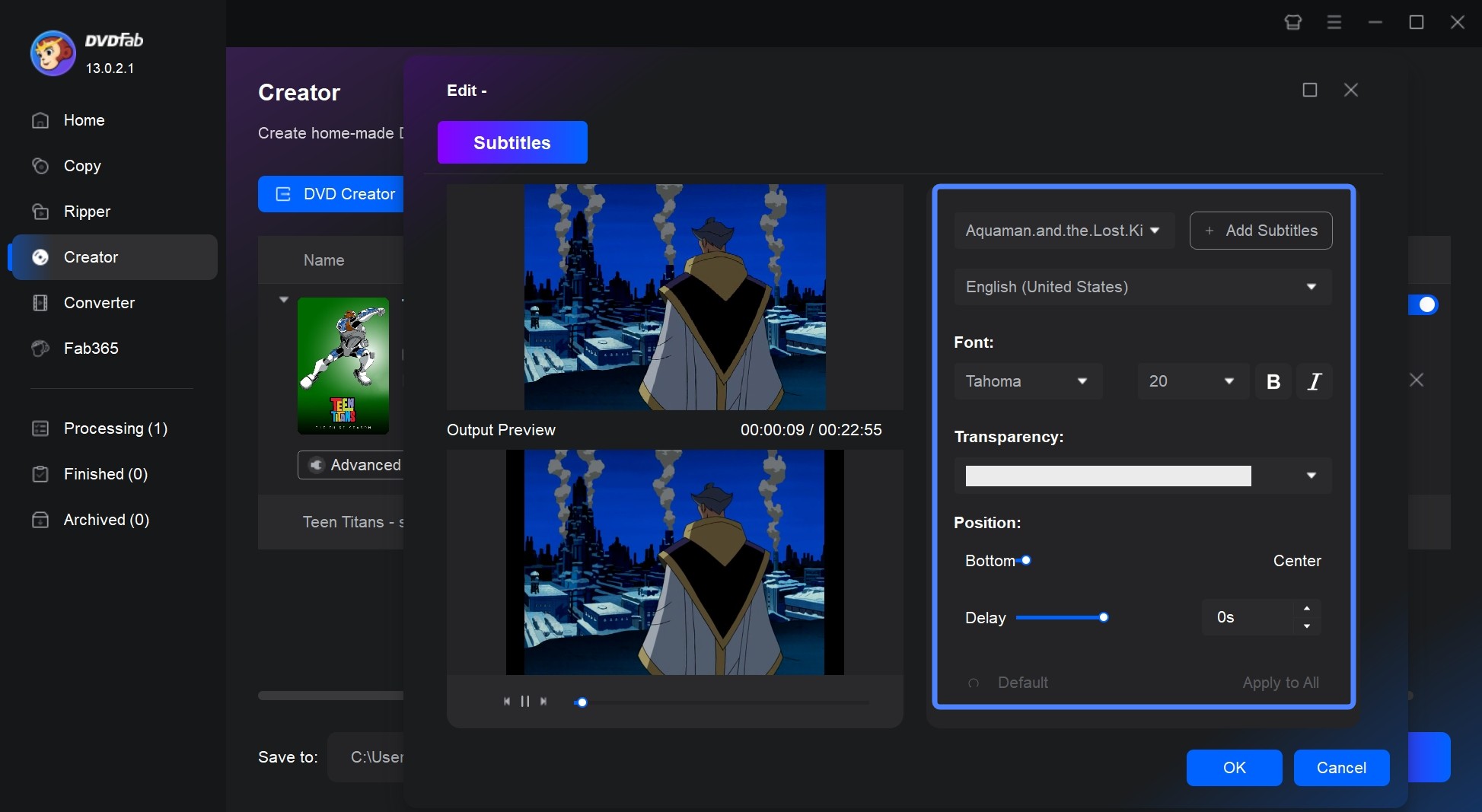The image size is (1482, 812).
Task: Collapse the Teen Titans task row triangle
Action: (284, 300)
